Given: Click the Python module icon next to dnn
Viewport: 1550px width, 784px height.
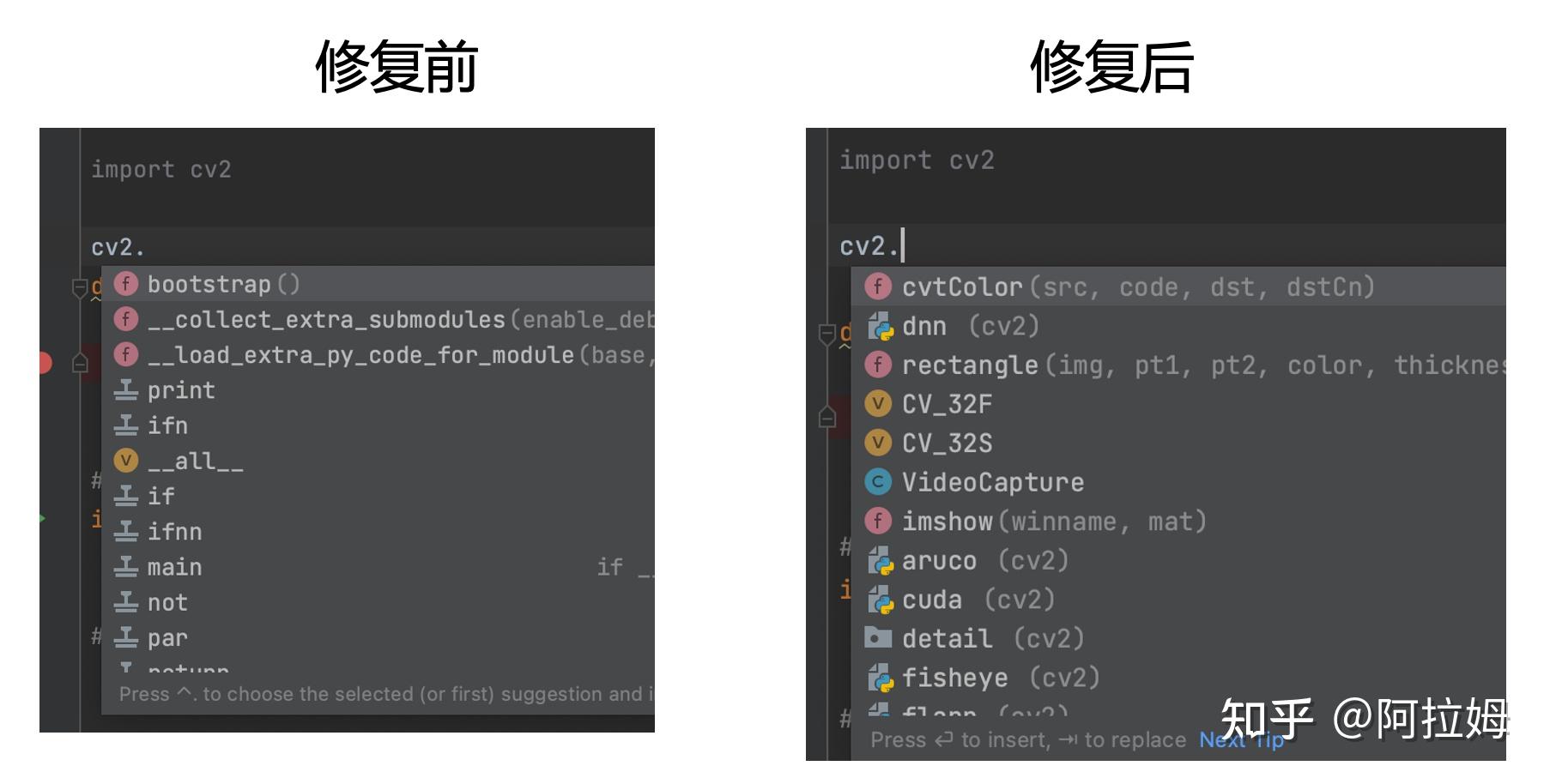Looking at the screenshot, I should (878, 326).
